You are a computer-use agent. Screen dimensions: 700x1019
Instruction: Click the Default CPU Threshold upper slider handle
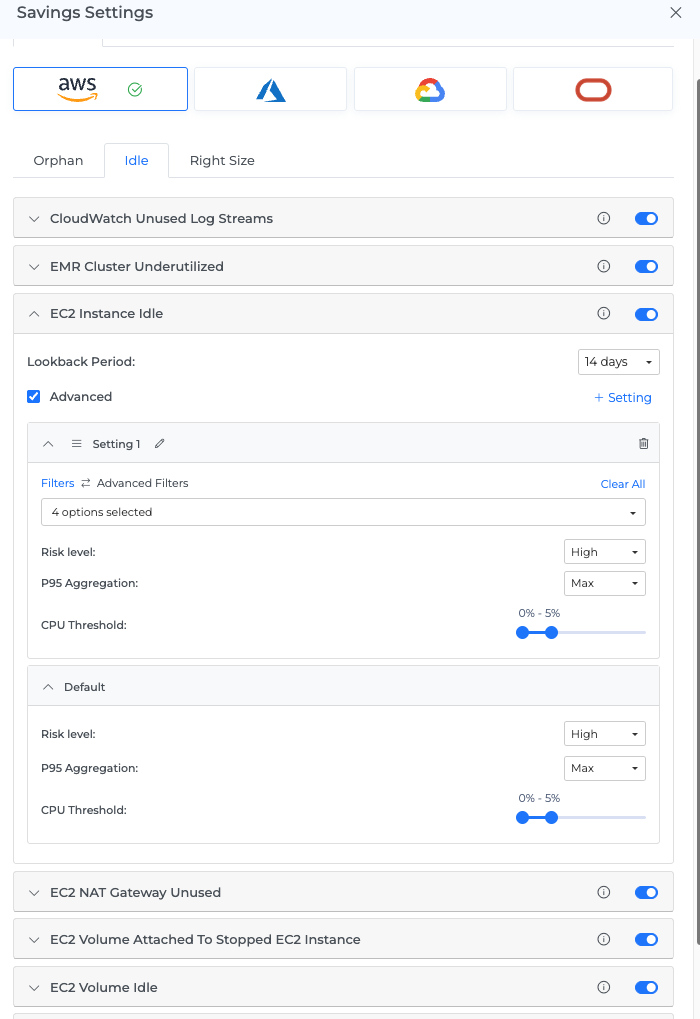[x=551, y=817]
